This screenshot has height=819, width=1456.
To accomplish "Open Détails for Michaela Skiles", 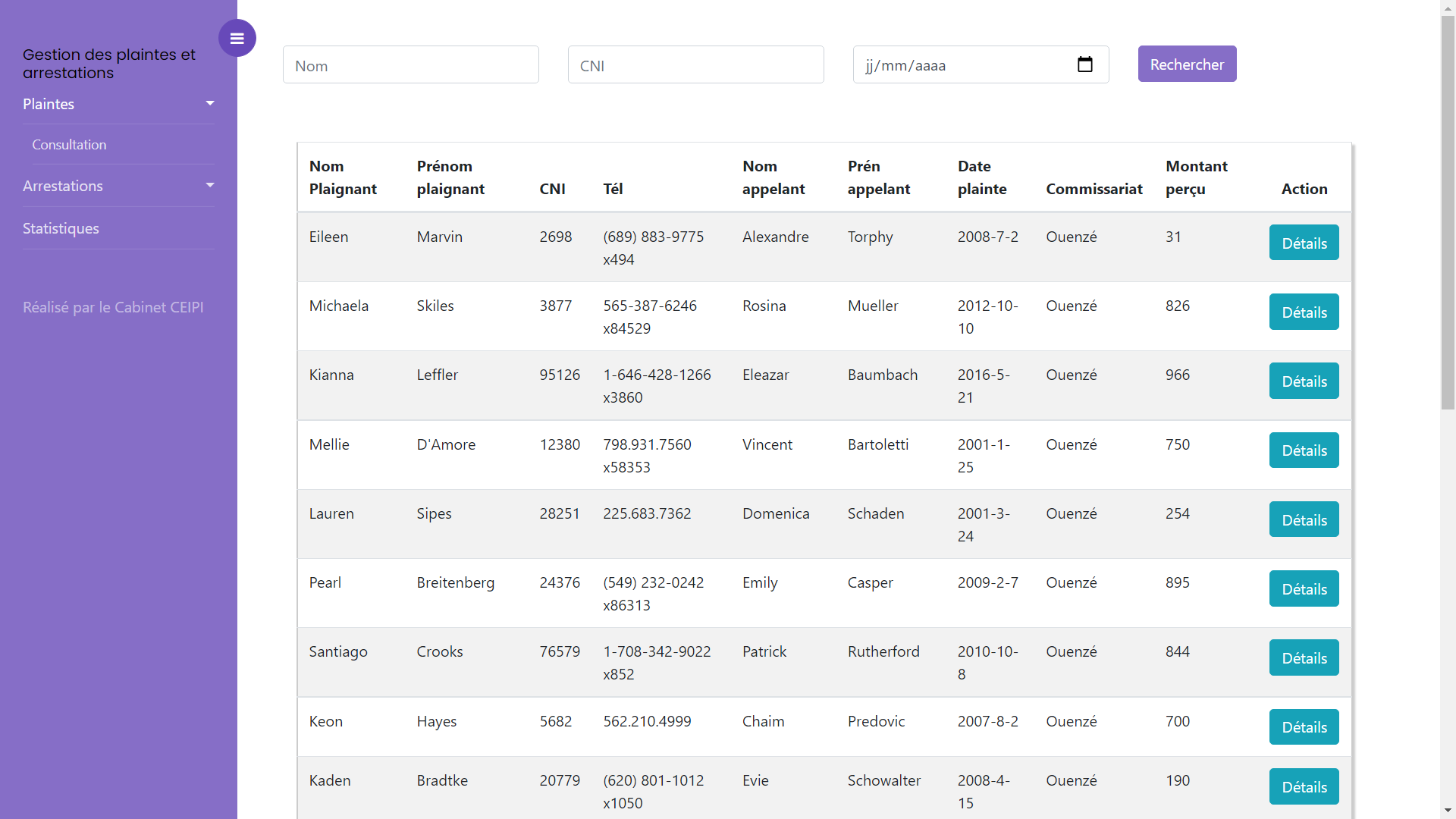I will click(1304, 312).
